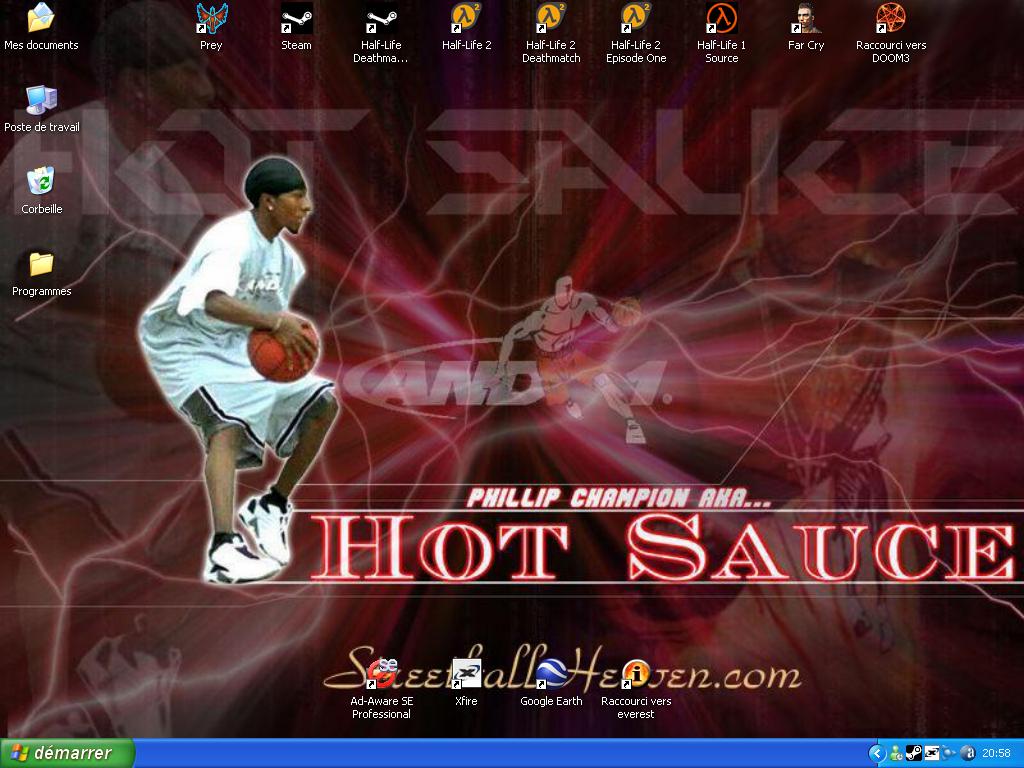Launch Prey from the desktop

tap(210, 22)
